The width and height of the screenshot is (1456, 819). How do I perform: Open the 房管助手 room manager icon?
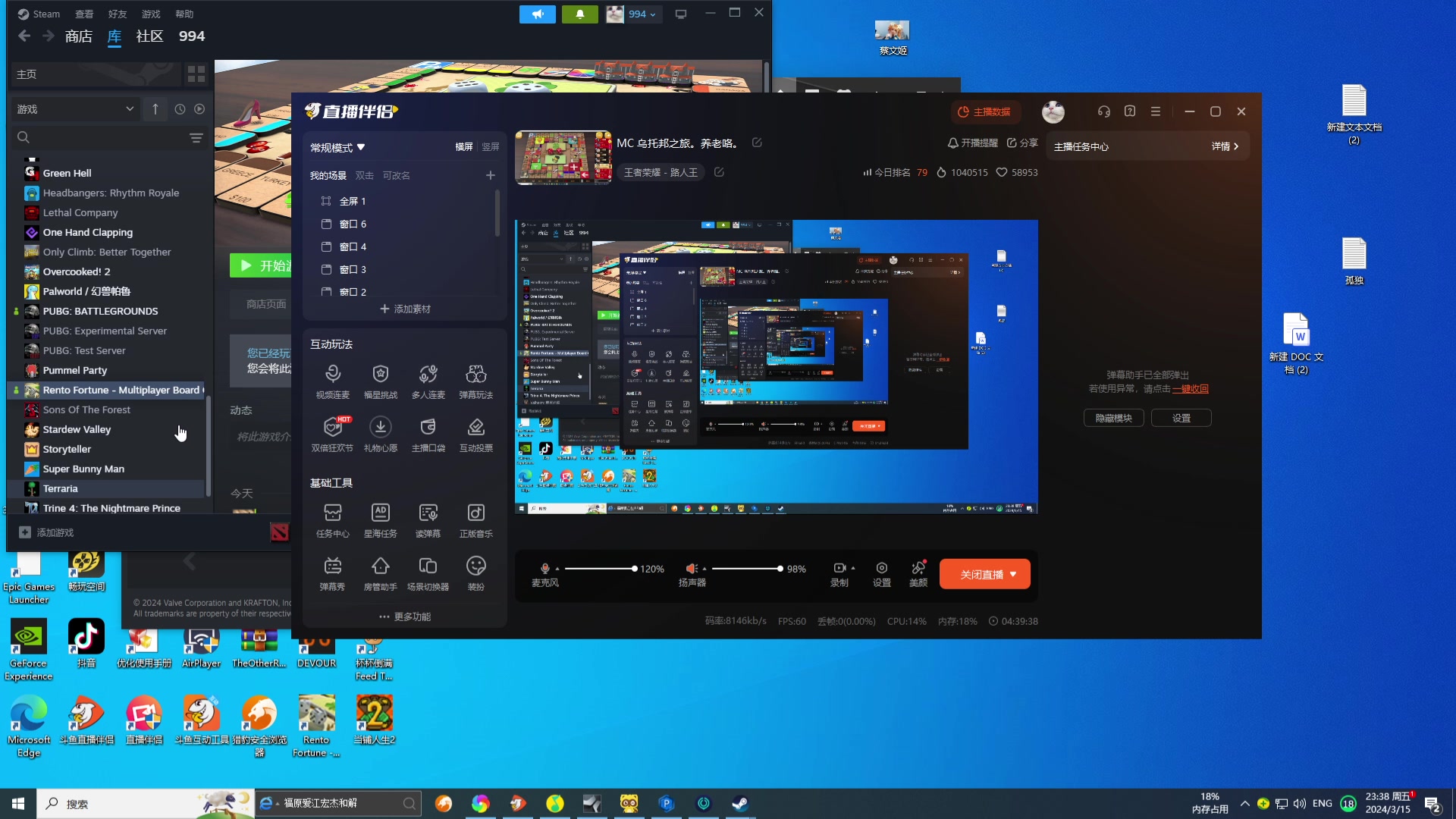pyautogui.click(x=380, y=566)
